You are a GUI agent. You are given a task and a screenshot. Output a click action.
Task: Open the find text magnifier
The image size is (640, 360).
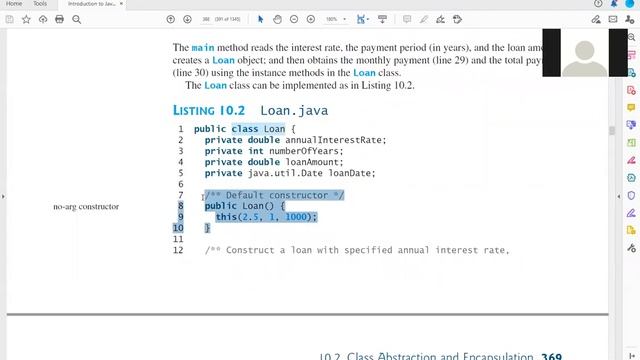click(76, 19)
